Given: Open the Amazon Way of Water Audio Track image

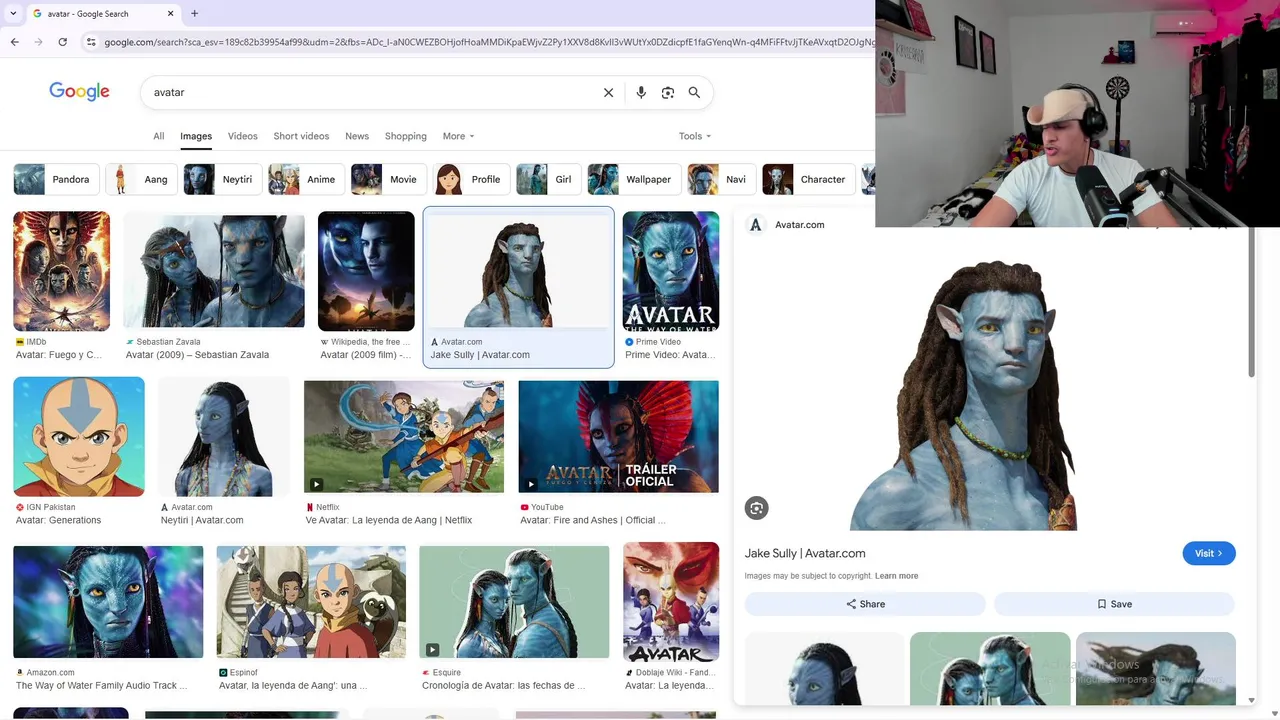Looking at the screenshot, I should [108, 602].
